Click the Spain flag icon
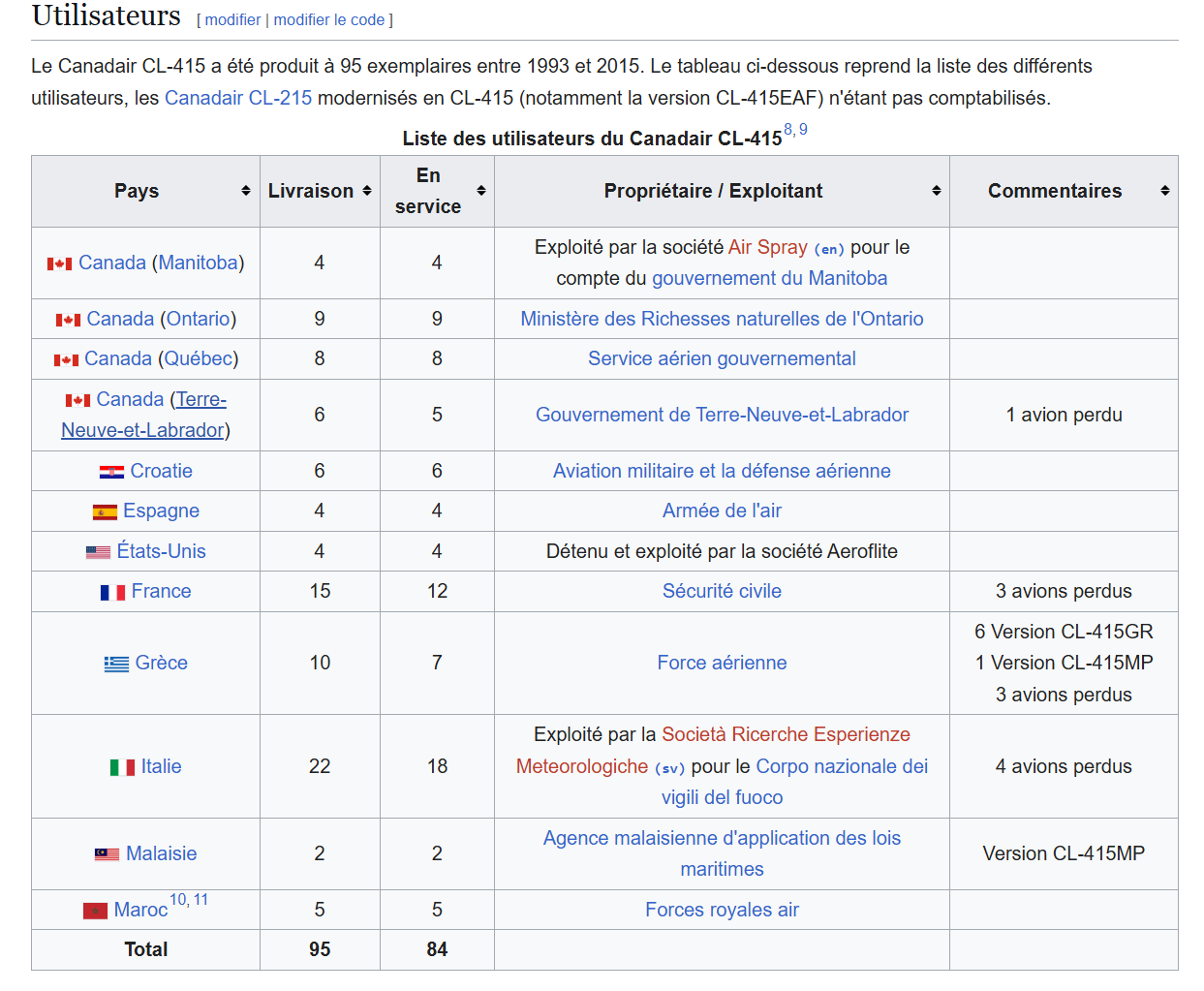 (105, 511)
